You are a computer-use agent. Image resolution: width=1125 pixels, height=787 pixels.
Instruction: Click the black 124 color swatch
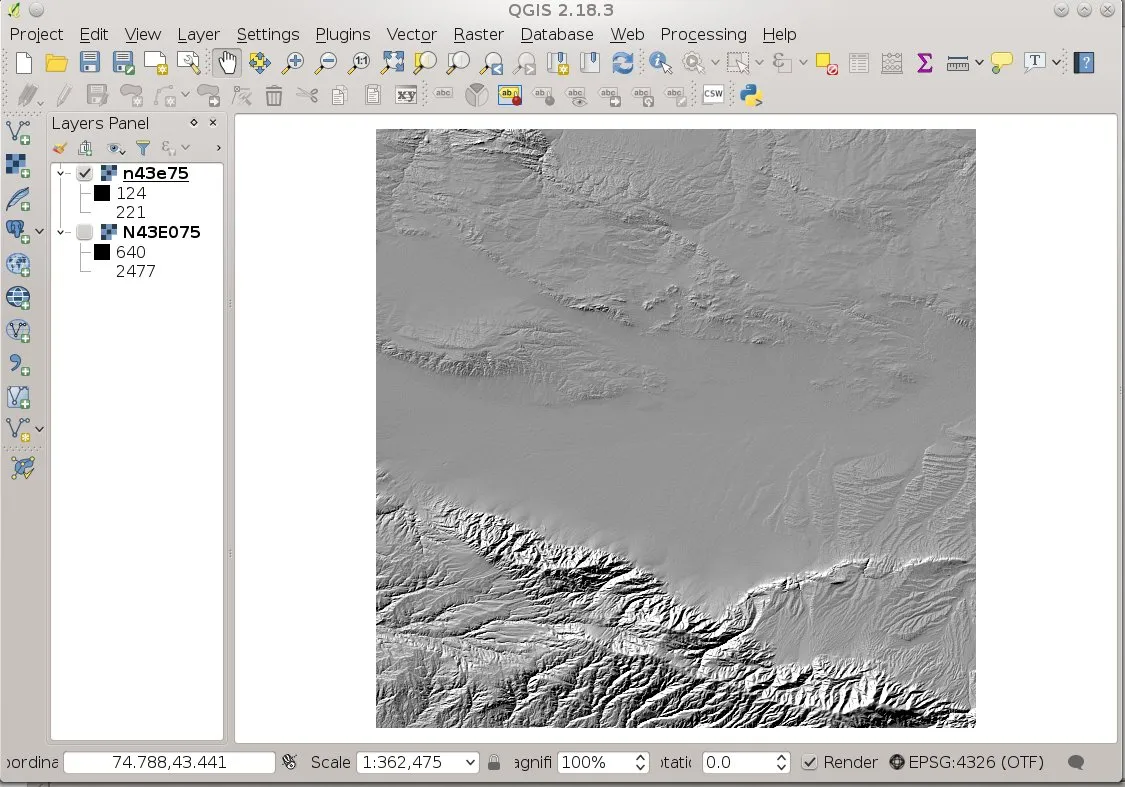[x=102, y=193]
